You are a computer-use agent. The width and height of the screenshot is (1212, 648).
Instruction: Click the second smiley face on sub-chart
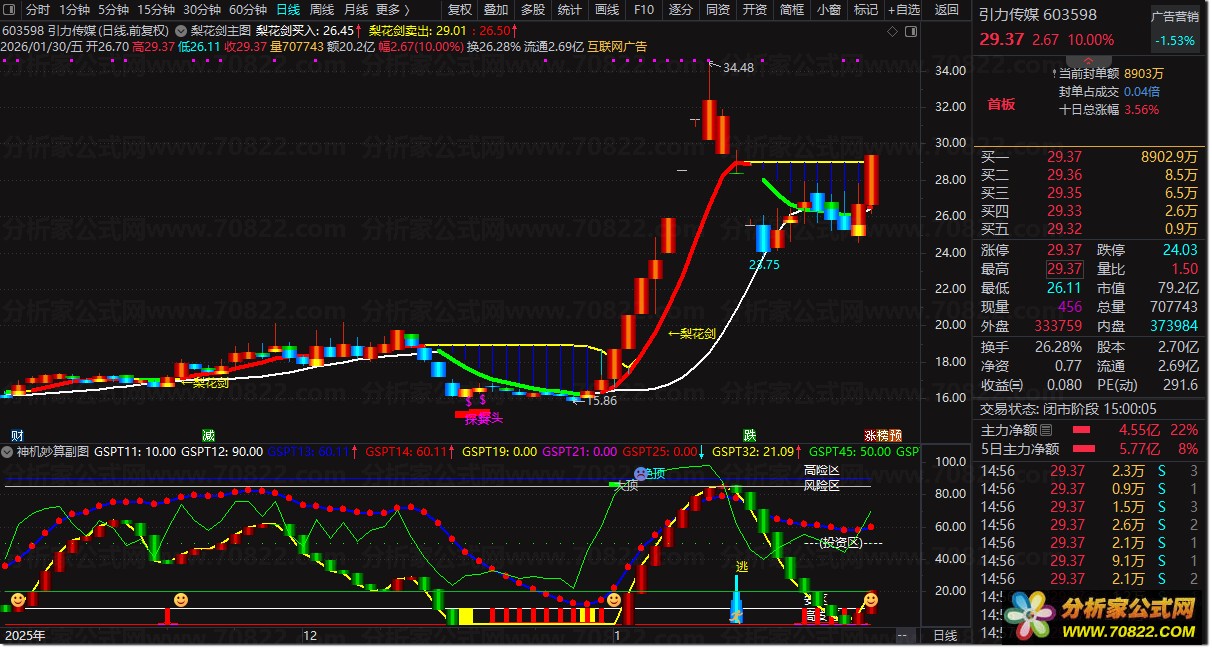(180, 599)
